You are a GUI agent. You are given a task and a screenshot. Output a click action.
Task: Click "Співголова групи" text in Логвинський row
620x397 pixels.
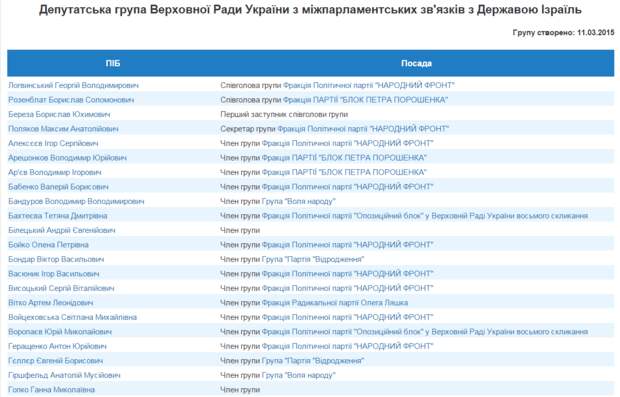tap(251, 85)
